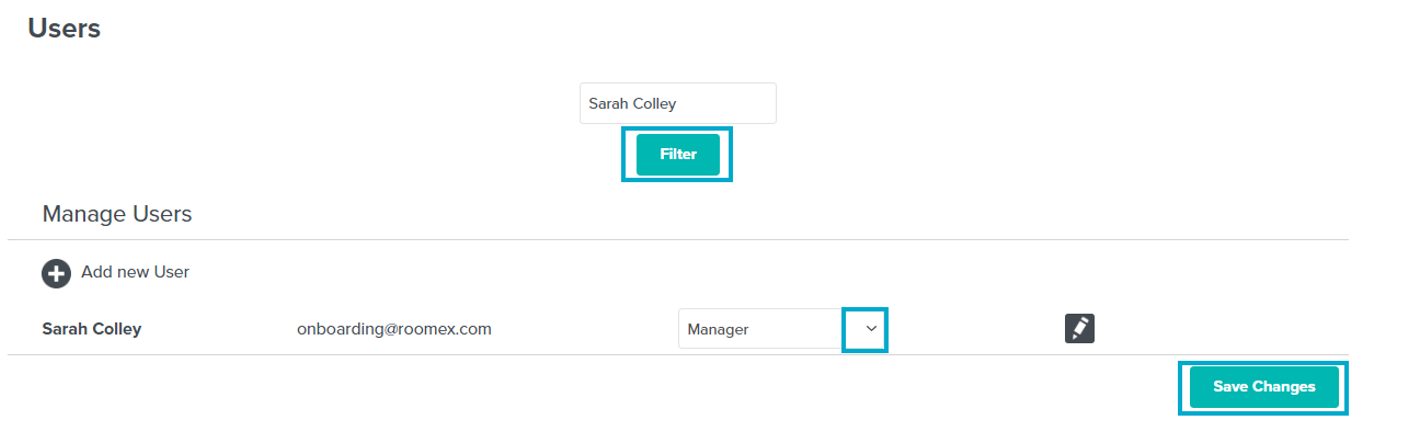Click the Manage Users section title

point(117,214)
